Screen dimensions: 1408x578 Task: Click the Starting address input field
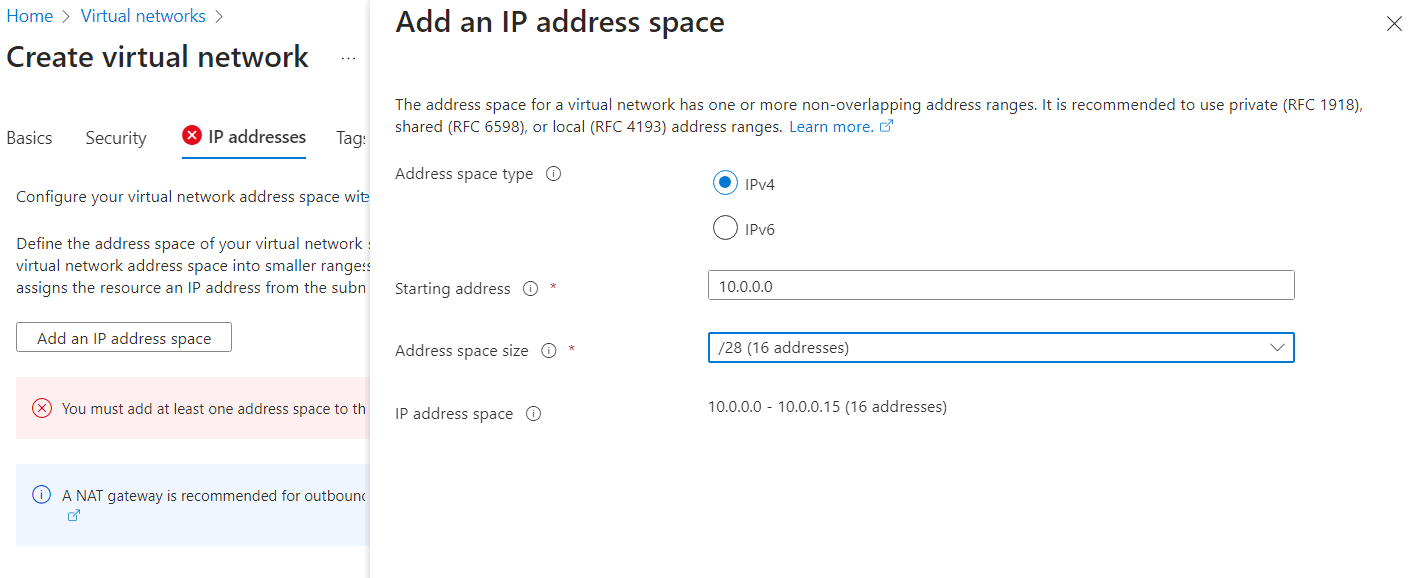(1000, 285)
